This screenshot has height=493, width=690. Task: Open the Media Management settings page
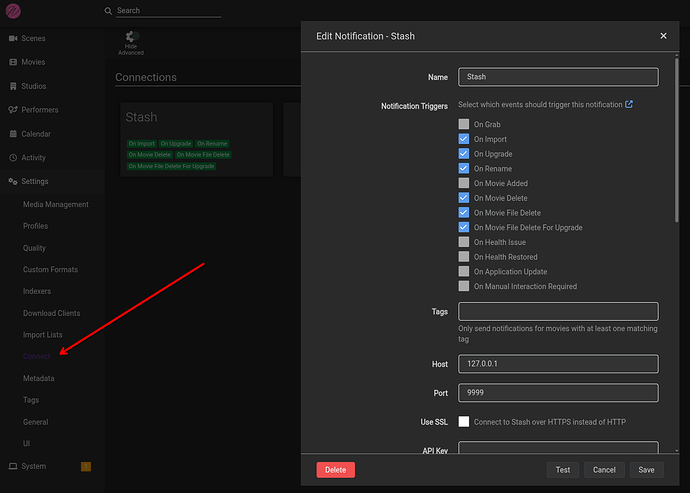[x=56, y=205]
